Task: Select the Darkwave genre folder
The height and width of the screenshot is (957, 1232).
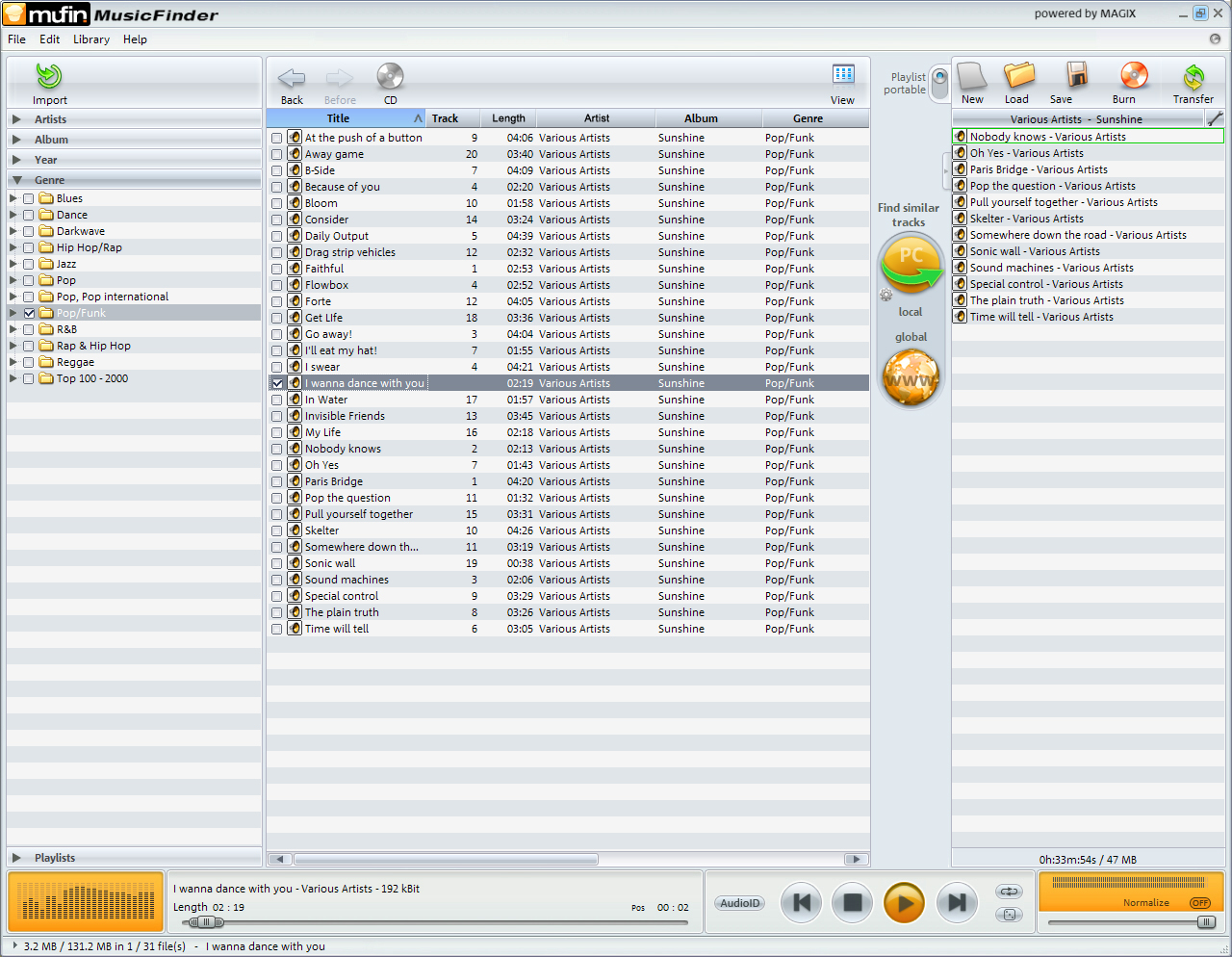Action: [81, 231]
